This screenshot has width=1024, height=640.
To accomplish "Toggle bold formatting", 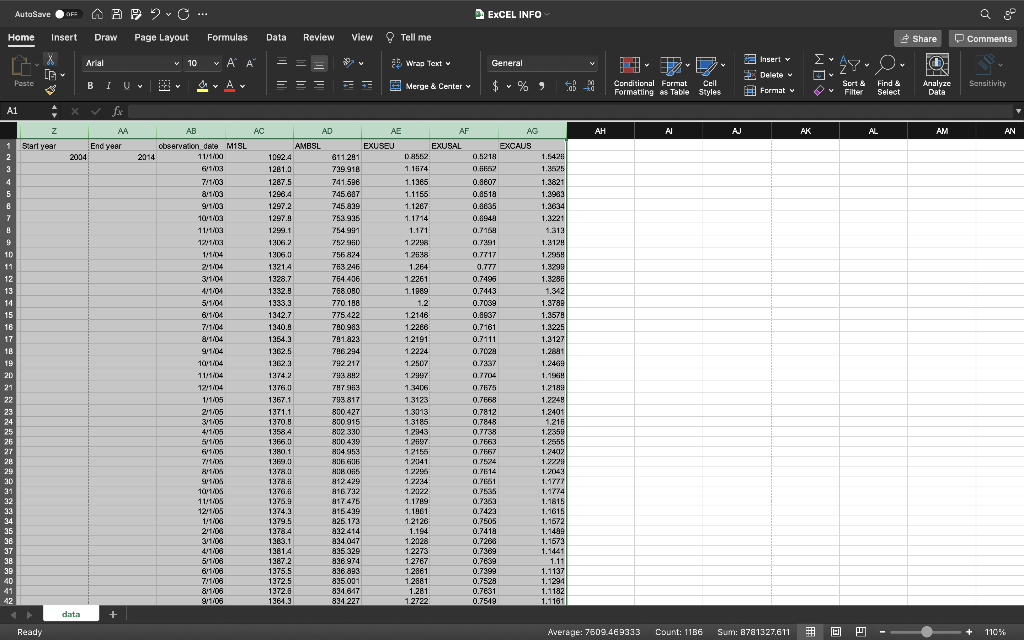I will pyautogui.click(x=90, y=85).
